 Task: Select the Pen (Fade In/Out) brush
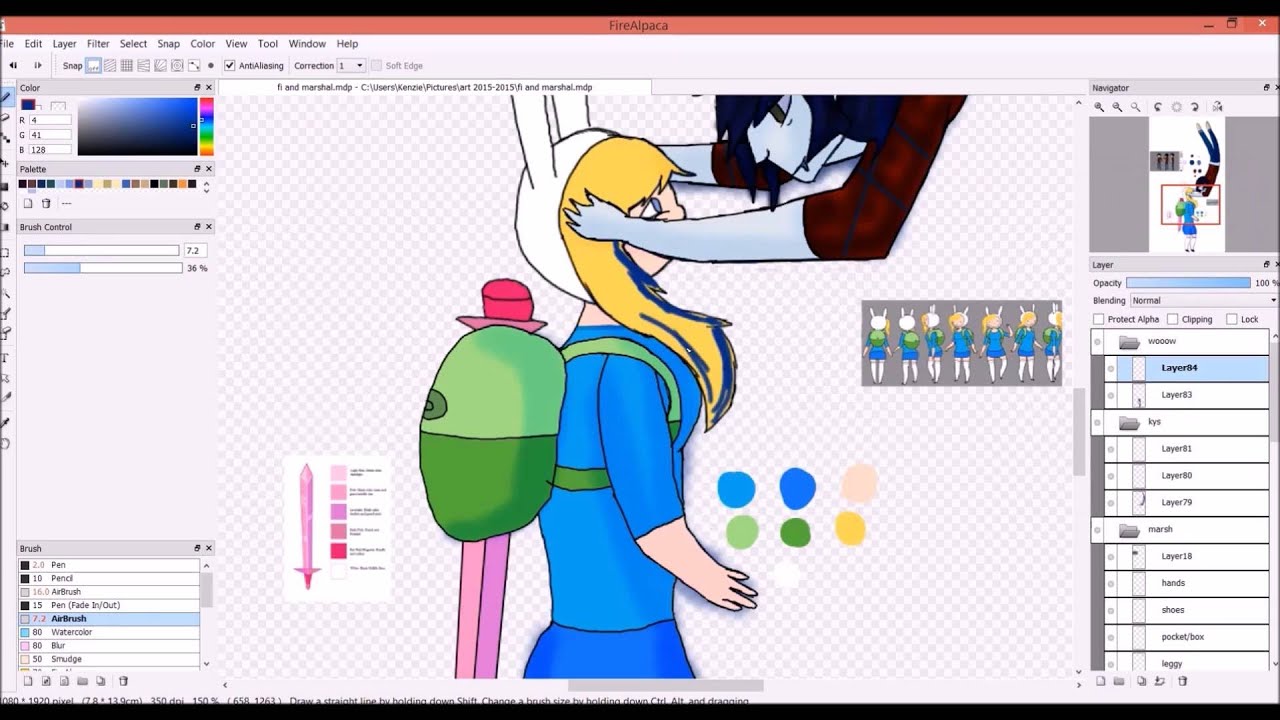(x=109, y=605)
